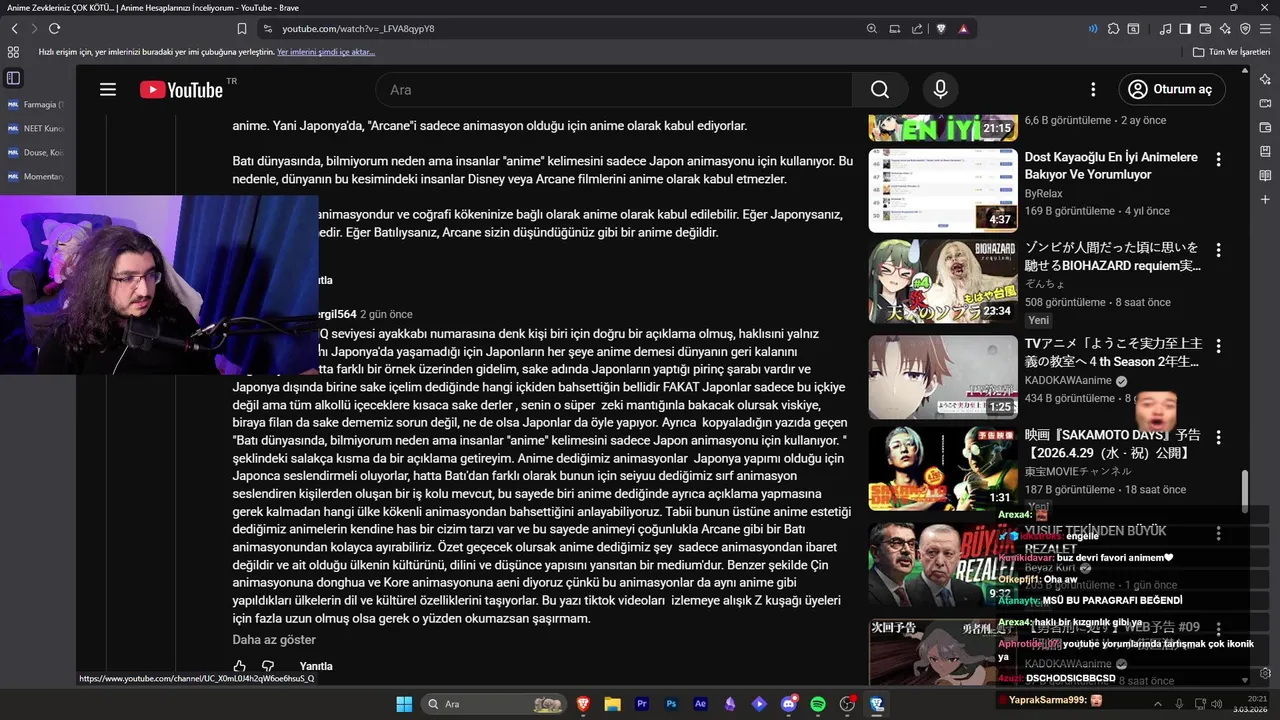1280x720 pixels.
Task: Toggle Brave sidebar panel button in toolbar
Action: click(1185, 29)
